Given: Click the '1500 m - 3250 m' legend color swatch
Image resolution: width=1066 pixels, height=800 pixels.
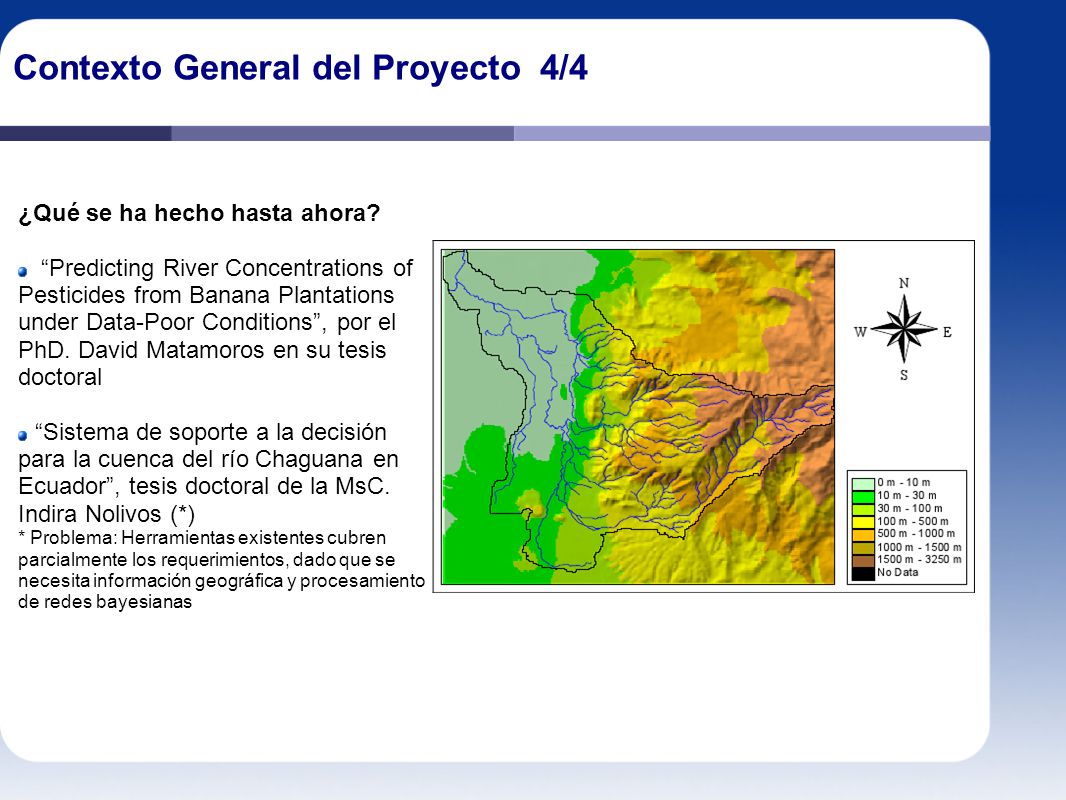Looking at the screenshot, I should point(863,560).
